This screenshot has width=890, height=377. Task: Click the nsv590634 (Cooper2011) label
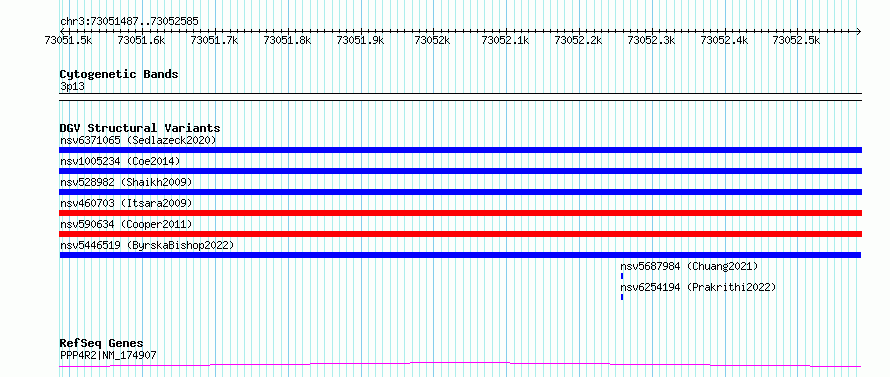tap(126, 224)
